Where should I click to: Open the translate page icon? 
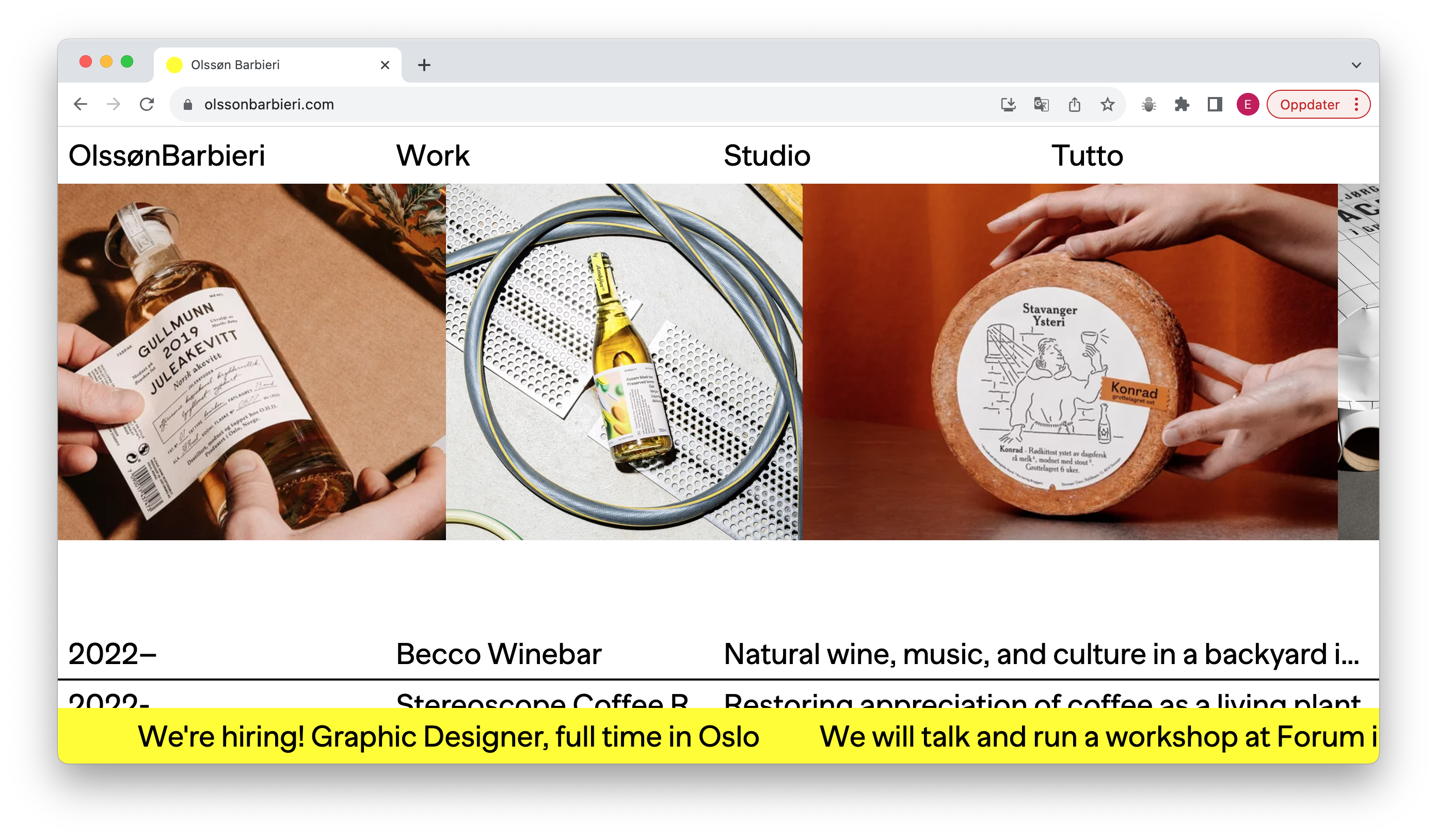click(x=1041, y=104)
